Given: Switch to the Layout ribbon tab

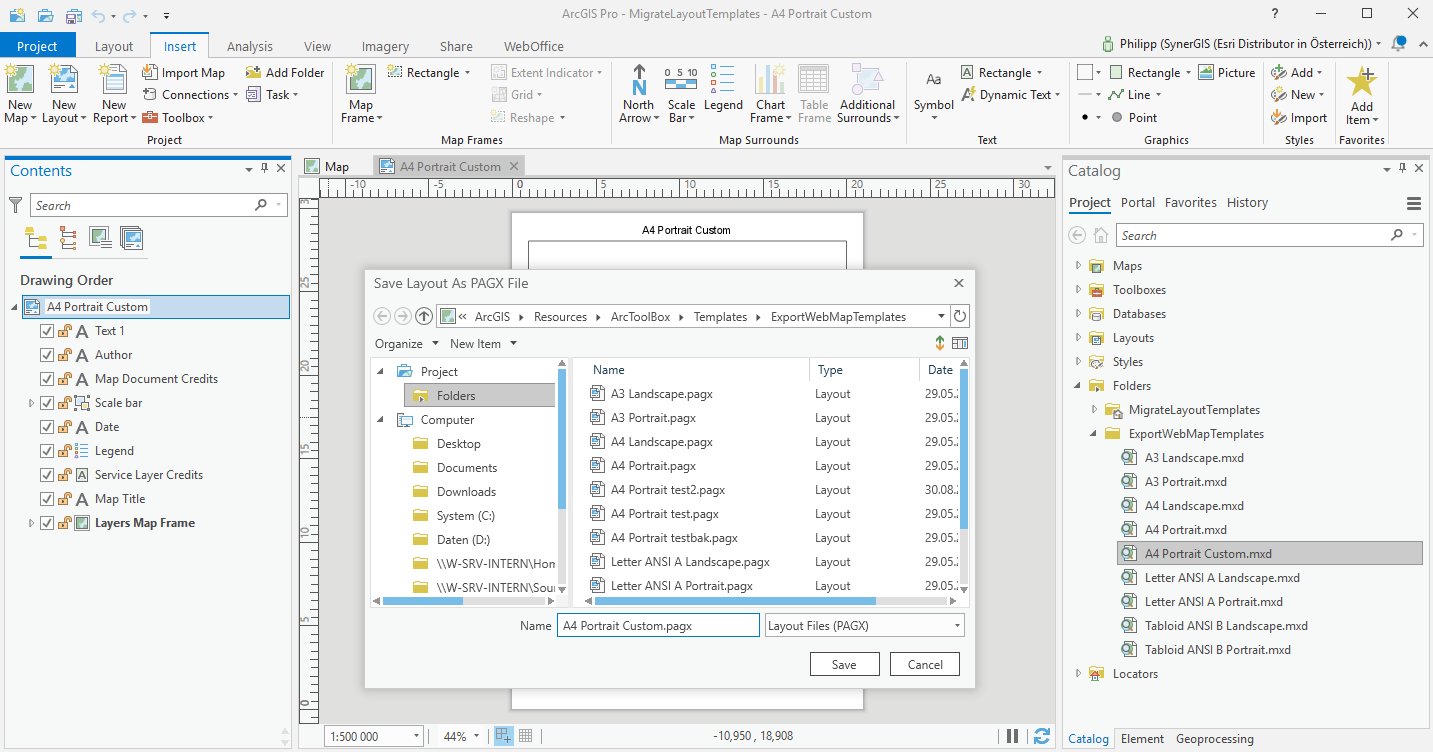Looking at the screenshot, I should 113,46.
